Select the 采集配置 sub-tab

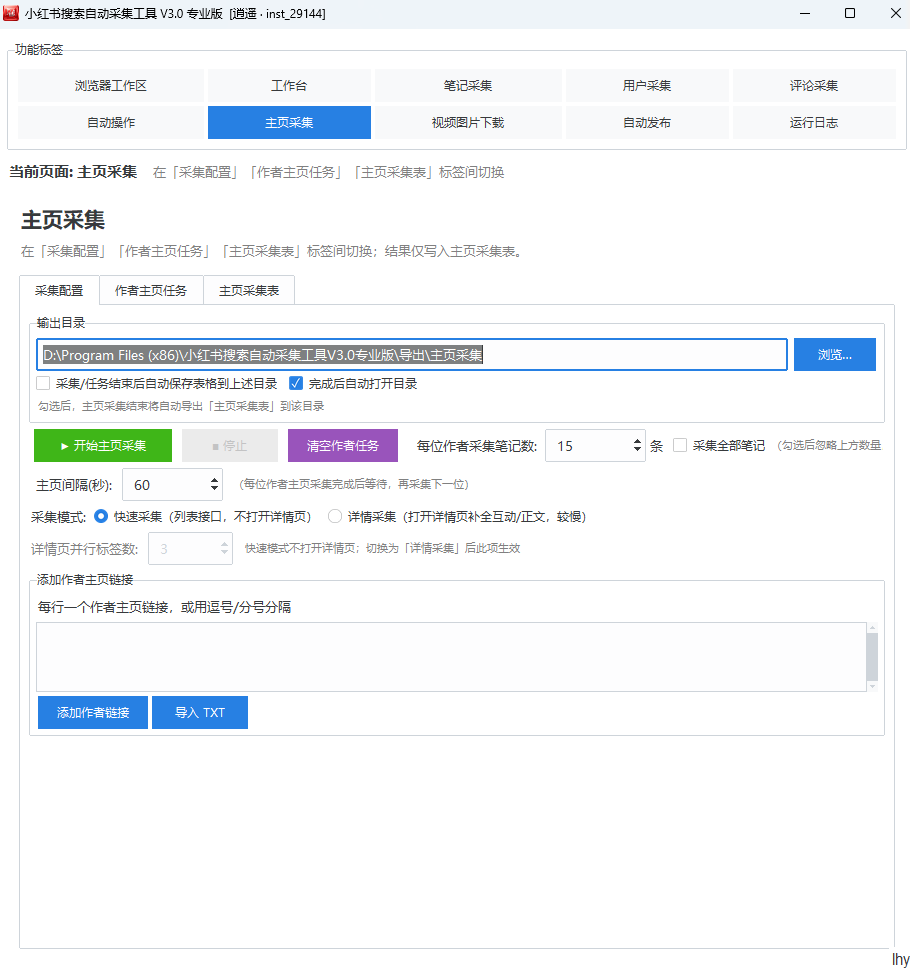59,290
